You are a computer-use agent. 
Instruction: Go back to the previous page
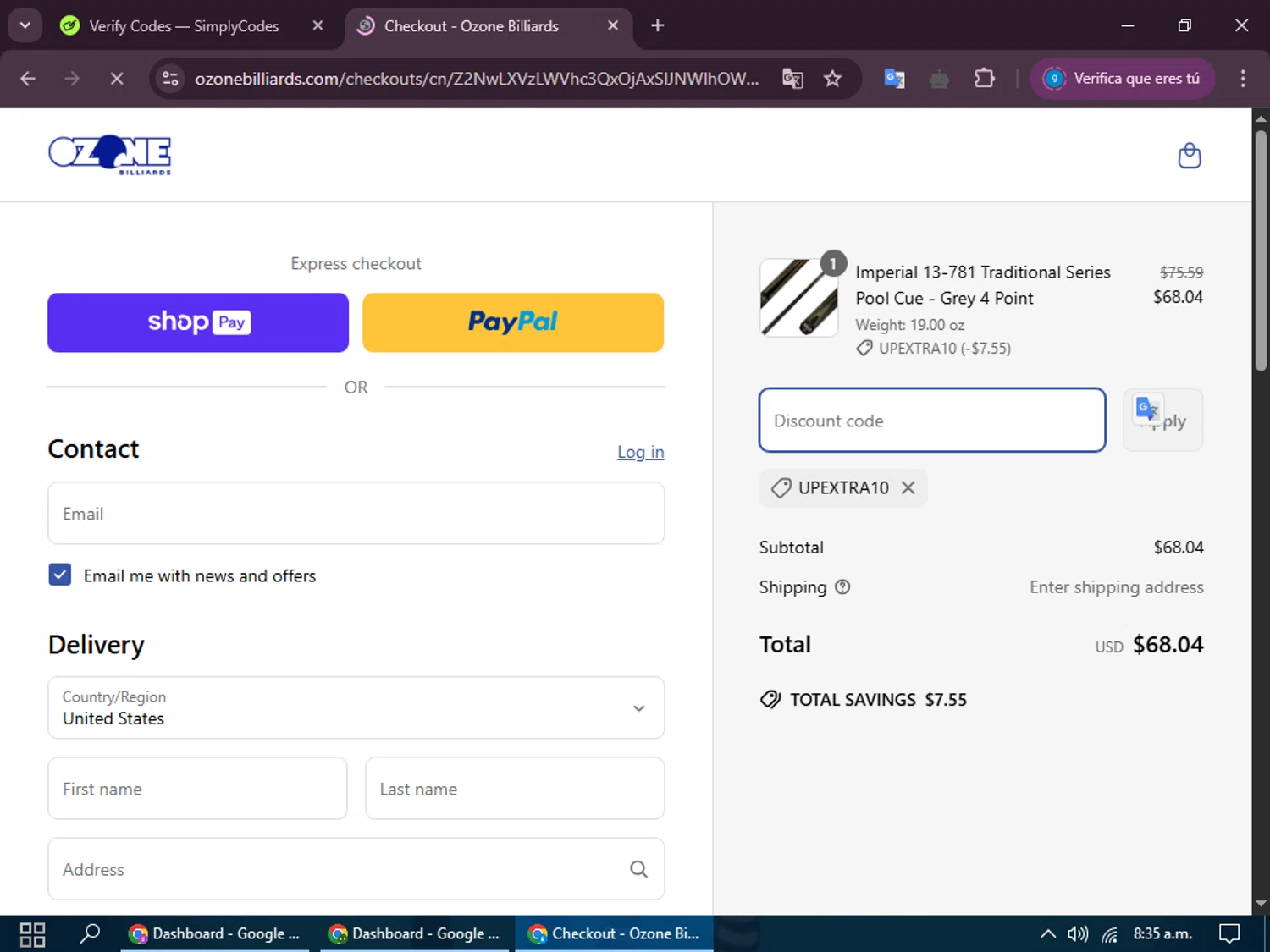coord(28,79)
